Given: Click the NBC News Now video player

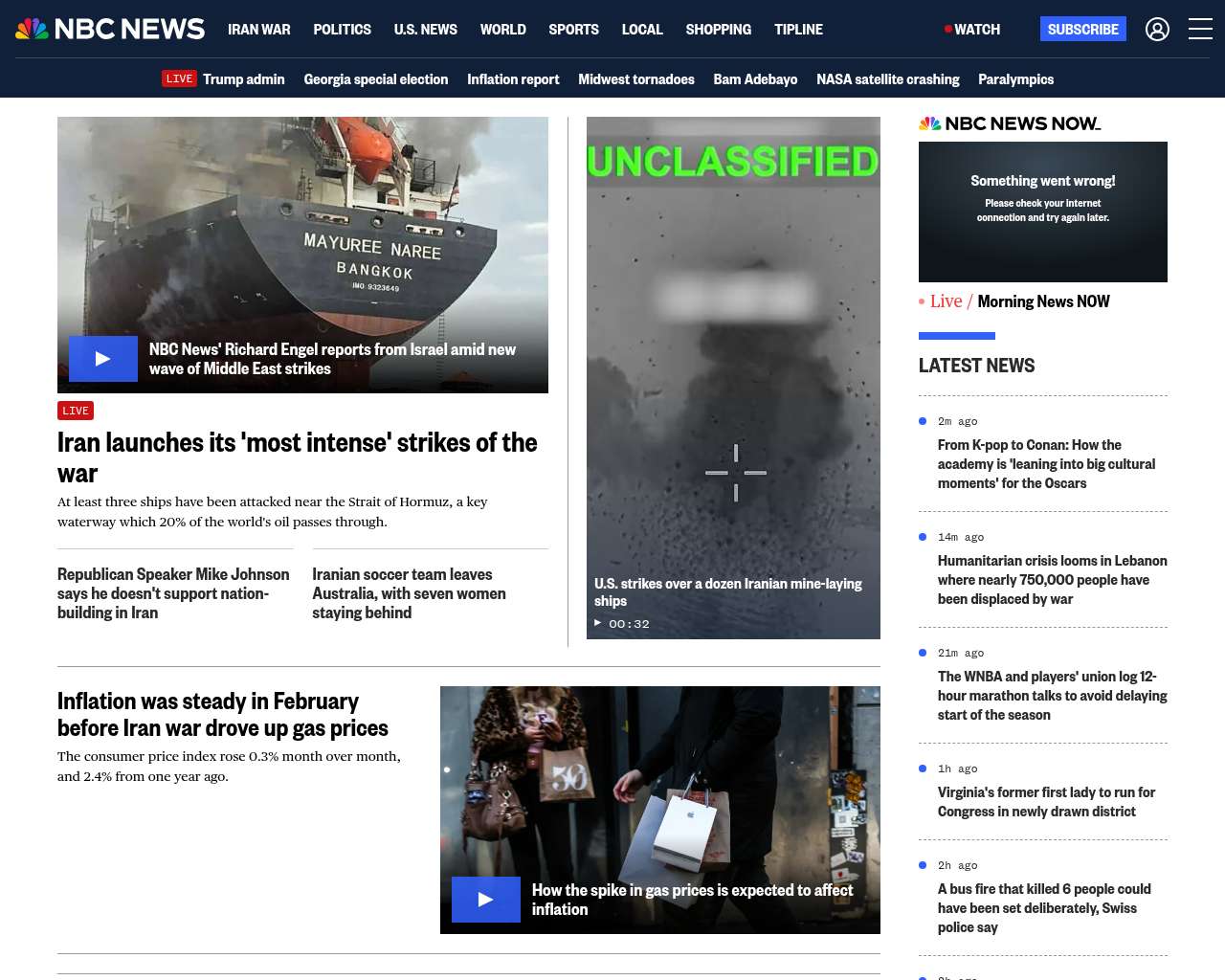Looking at the screenshot, I should (1042, 212).
